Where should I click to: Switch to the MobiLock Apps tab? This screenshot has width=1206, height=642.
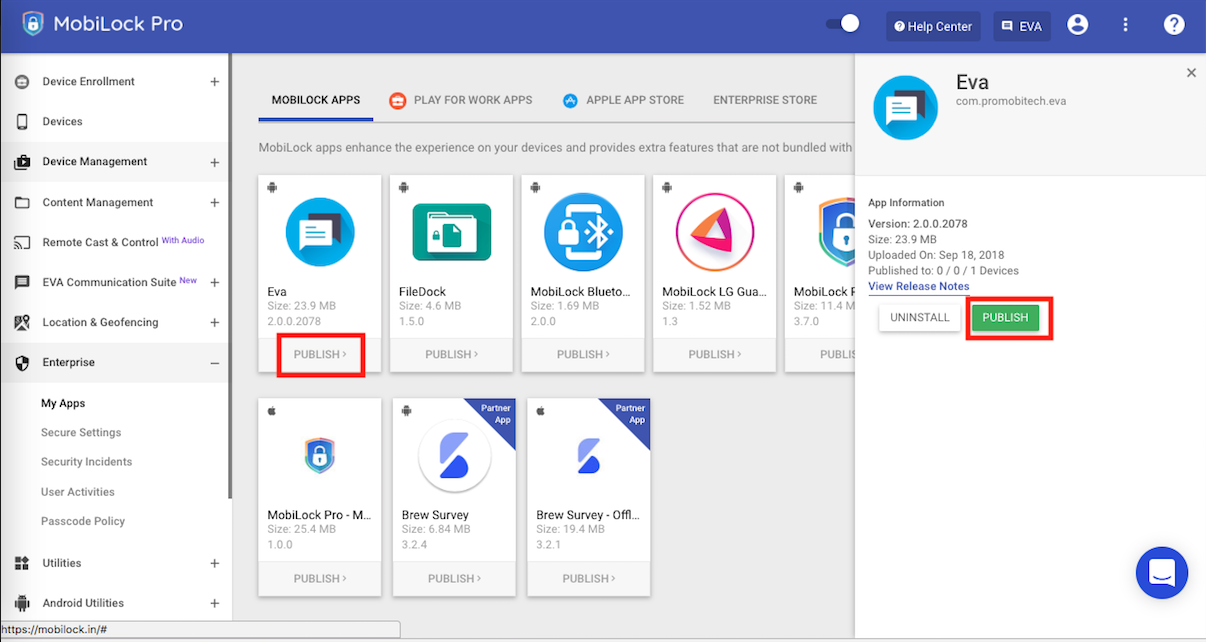click(316, 100)
